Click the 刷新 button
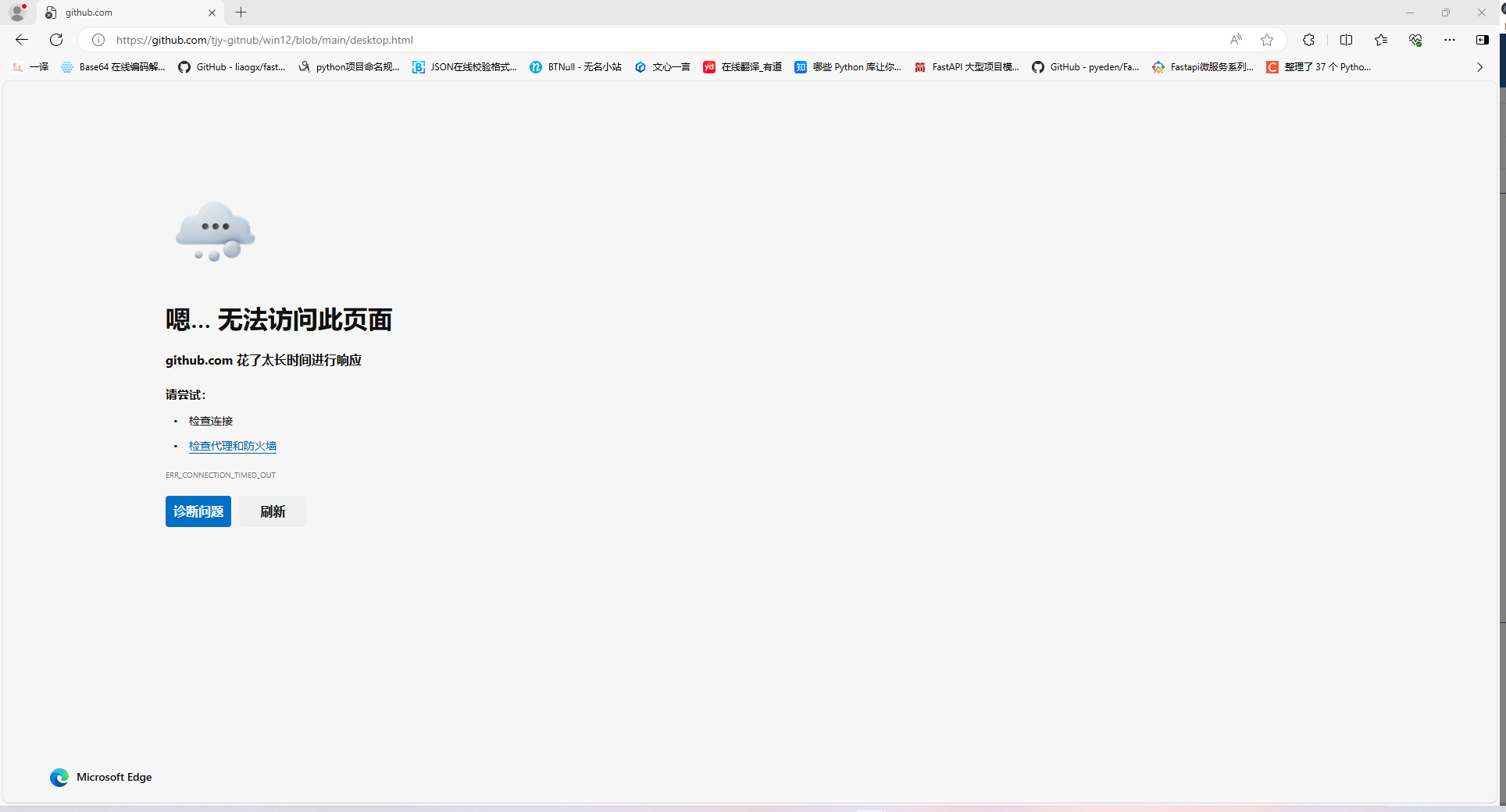The height and width of the screenshot is (812, 1506). click(x=273, y=511)
